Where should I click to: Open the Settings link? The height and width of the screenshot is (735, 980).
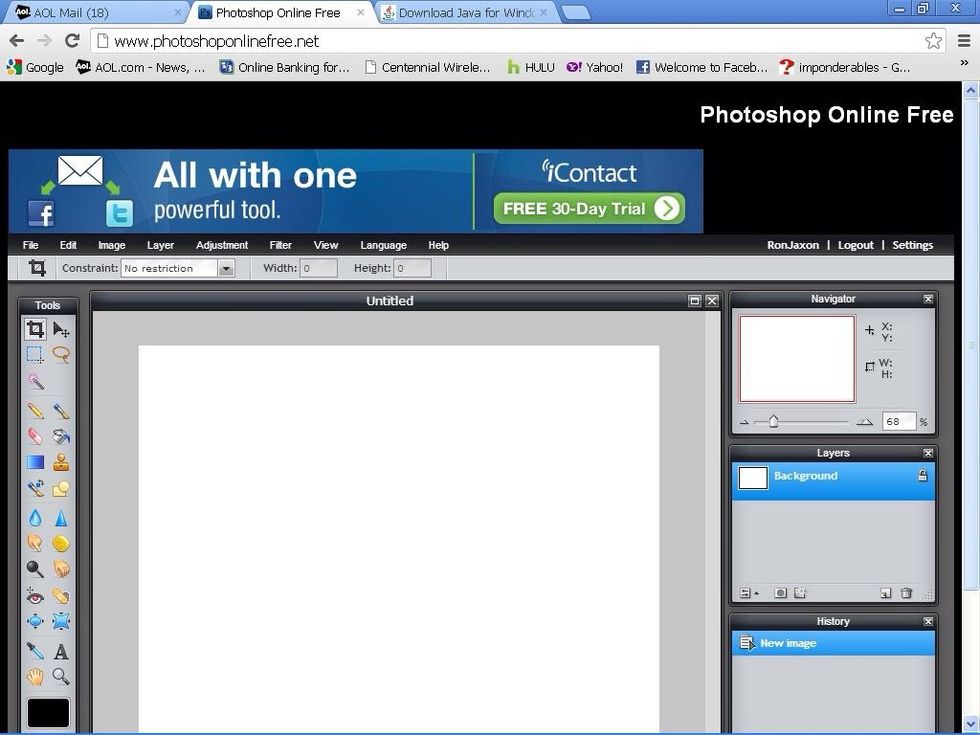pyautogui.click(x=912, y=245)
